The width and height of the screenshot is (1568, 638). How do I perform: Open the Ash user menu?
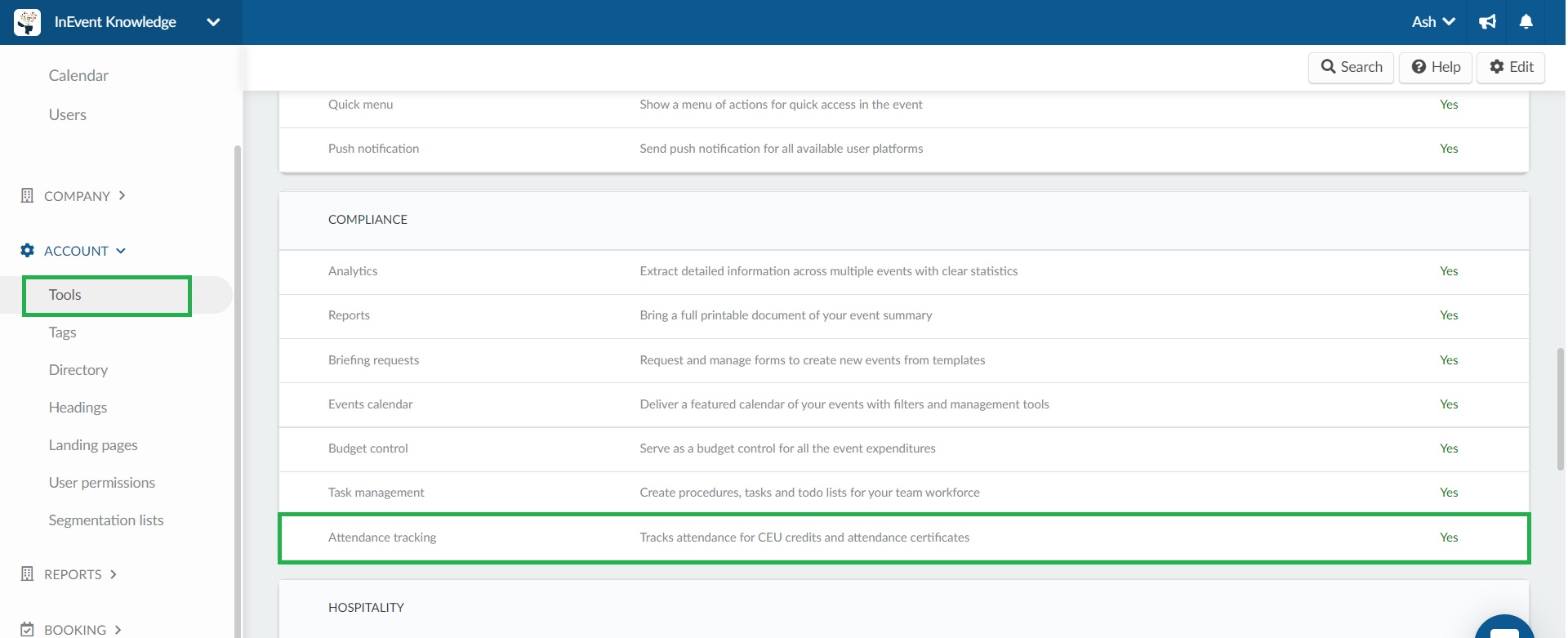click(x=1433, y=22)
